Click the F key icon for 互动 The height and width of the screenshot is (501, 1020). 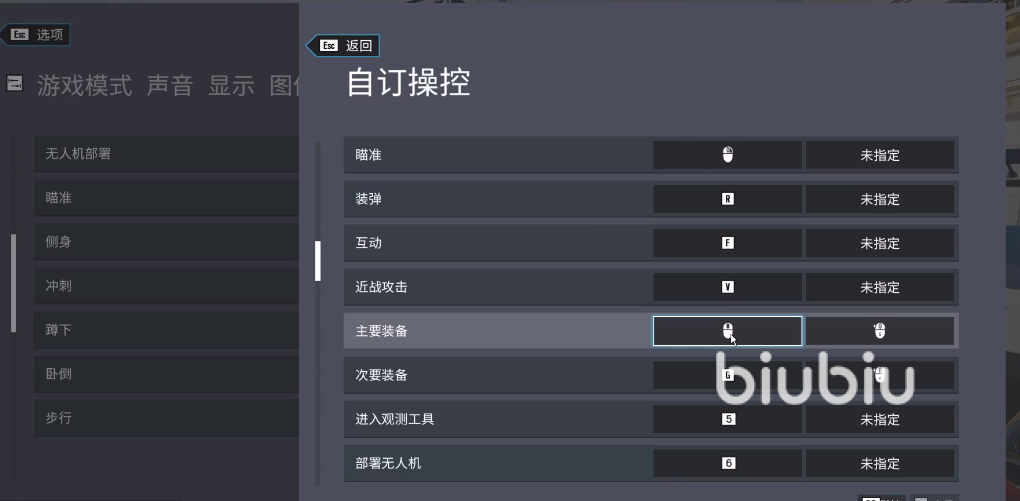[x=728, y=243]
